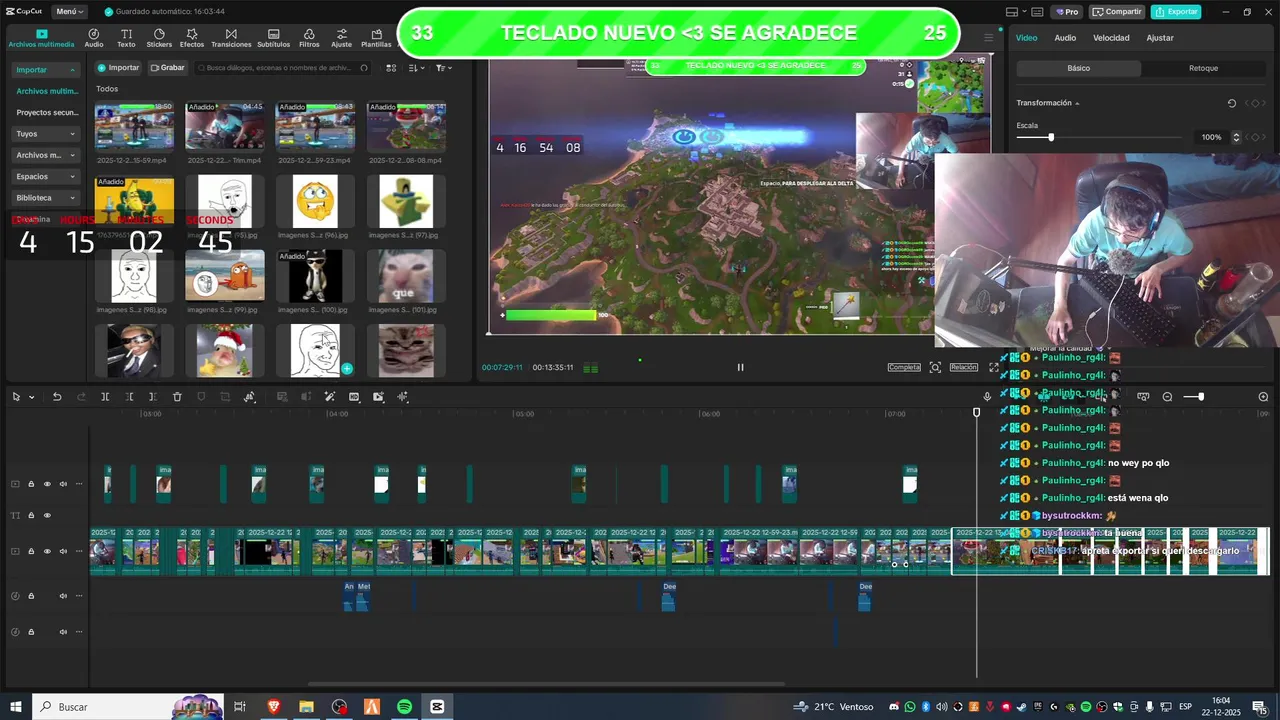Image resolution: width=1280 pixels, height=720 pixels.
Task: Open the Menú dropdown
Action: click(x=69, y=12)
